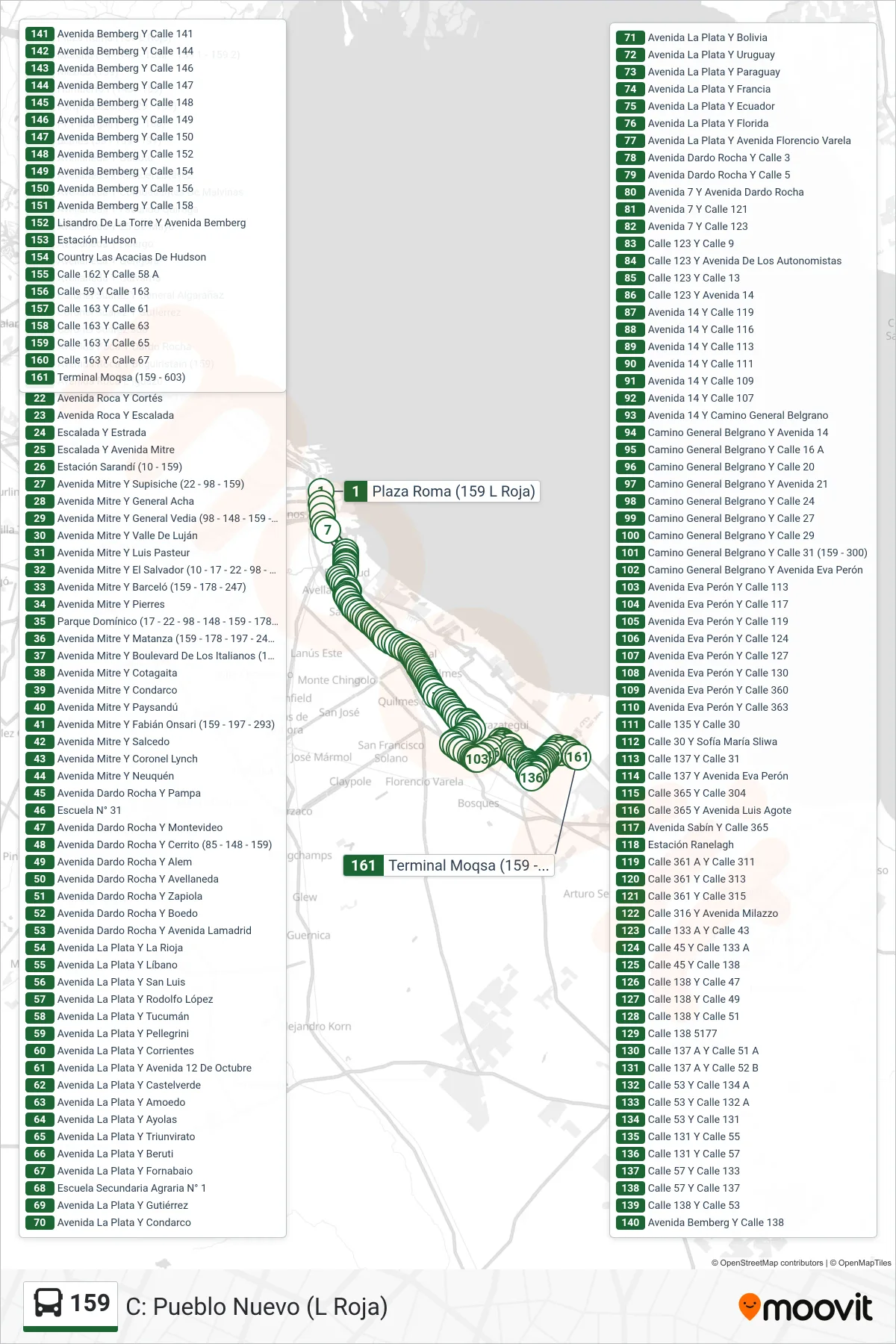
Task: Click the bus icon beside 159
Action: coord(49,1303)
